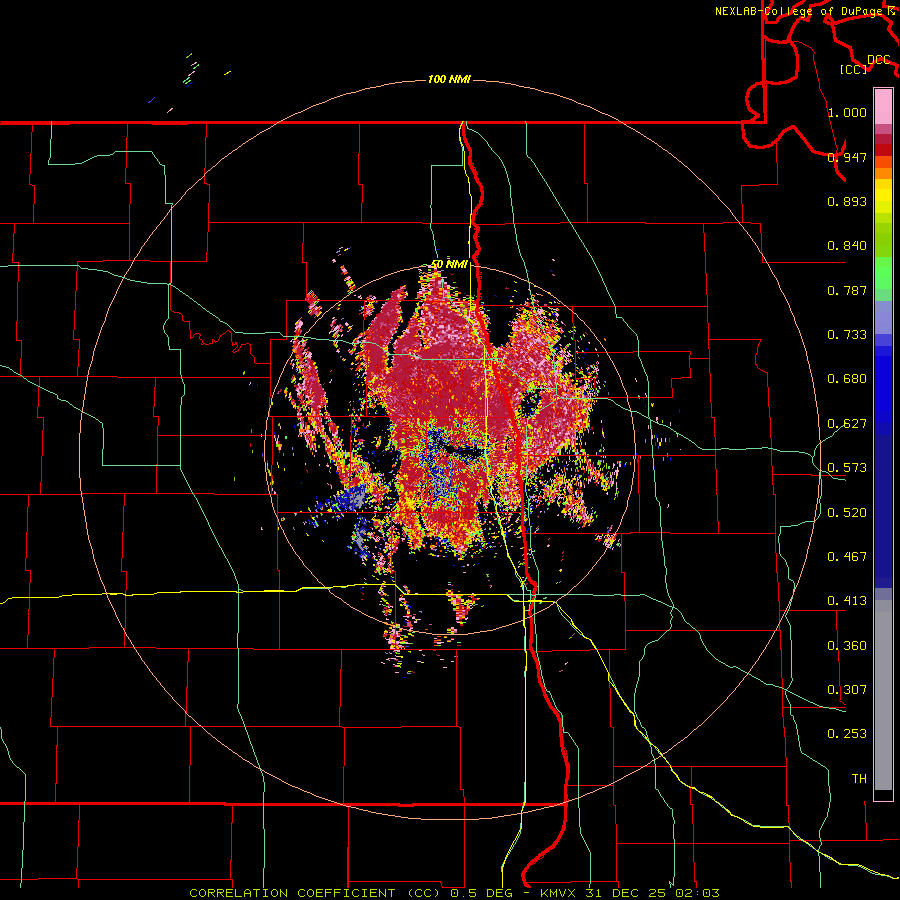Click the 0.893 scale value

(x=847, y=201)
